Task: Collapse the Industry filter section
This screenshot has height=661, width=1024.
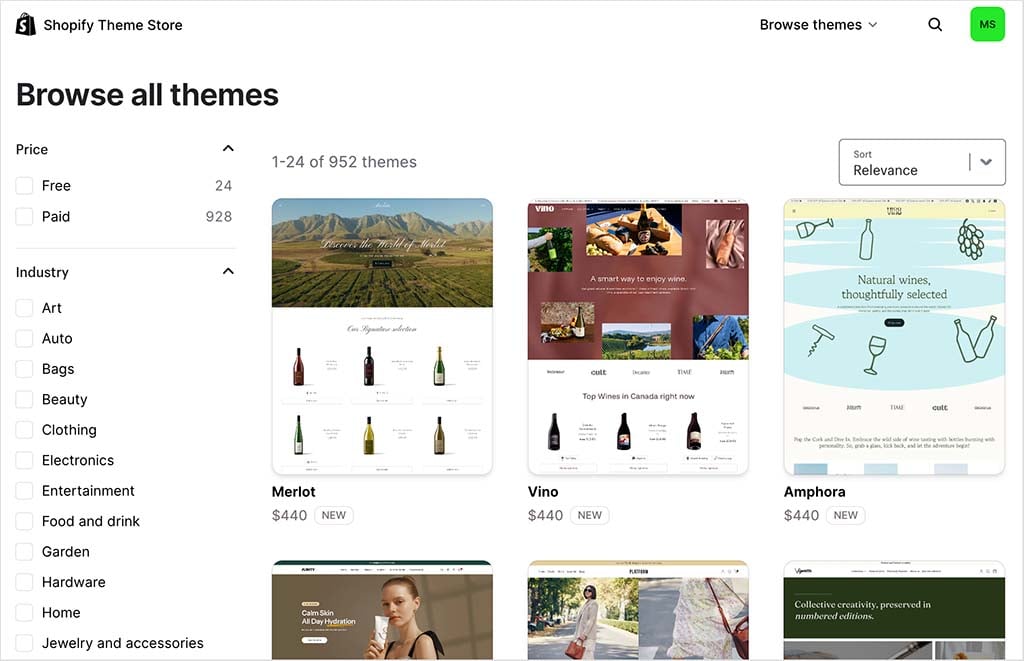Action: click(x=228, y=272)
